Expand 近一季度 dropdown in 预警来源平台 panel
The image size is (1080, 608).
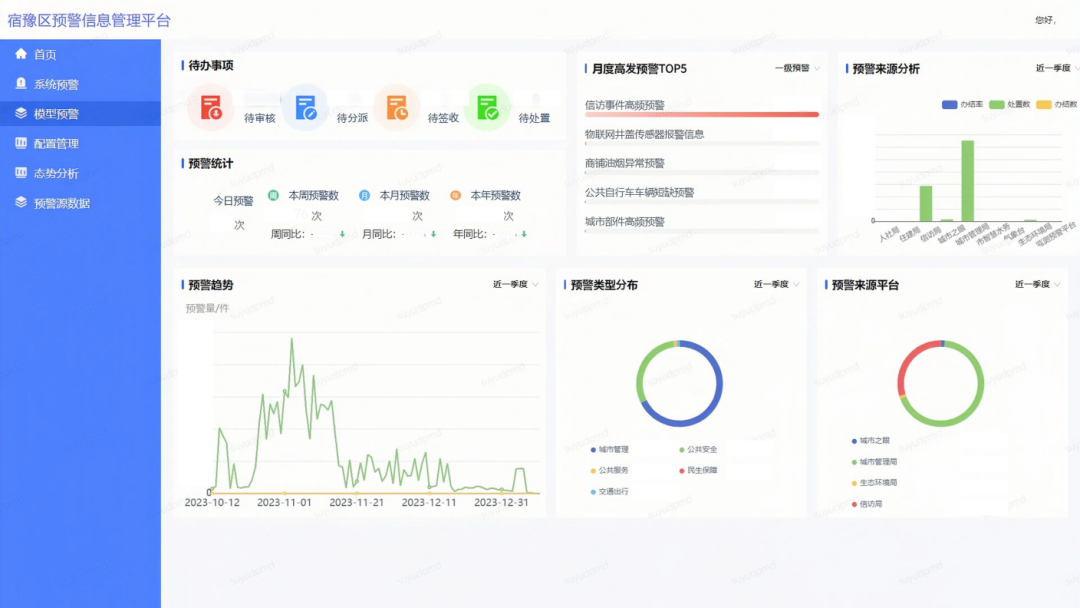[1037, 284]
